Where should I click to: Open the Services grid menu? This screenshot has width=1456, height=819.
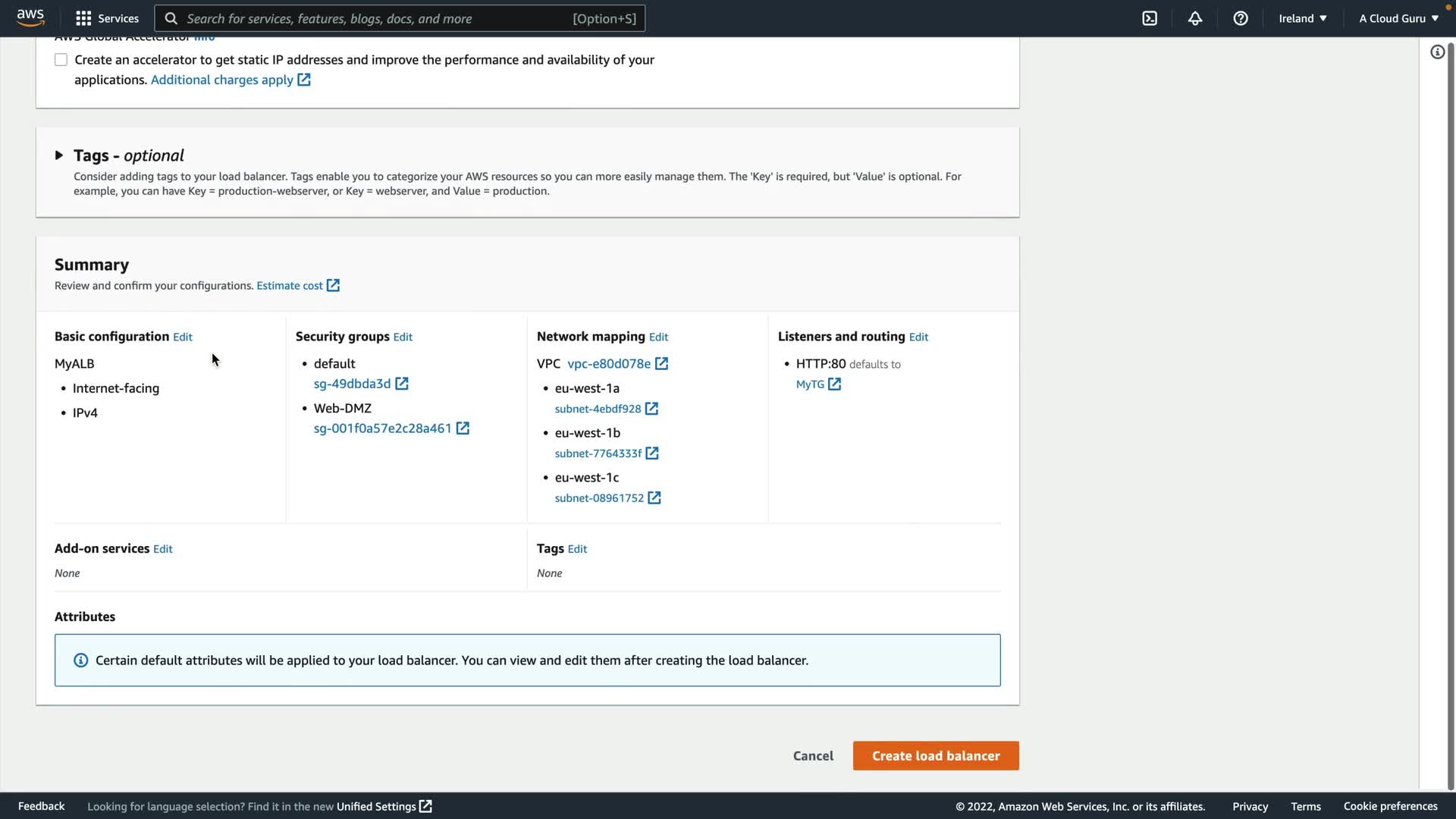(107, 18)
